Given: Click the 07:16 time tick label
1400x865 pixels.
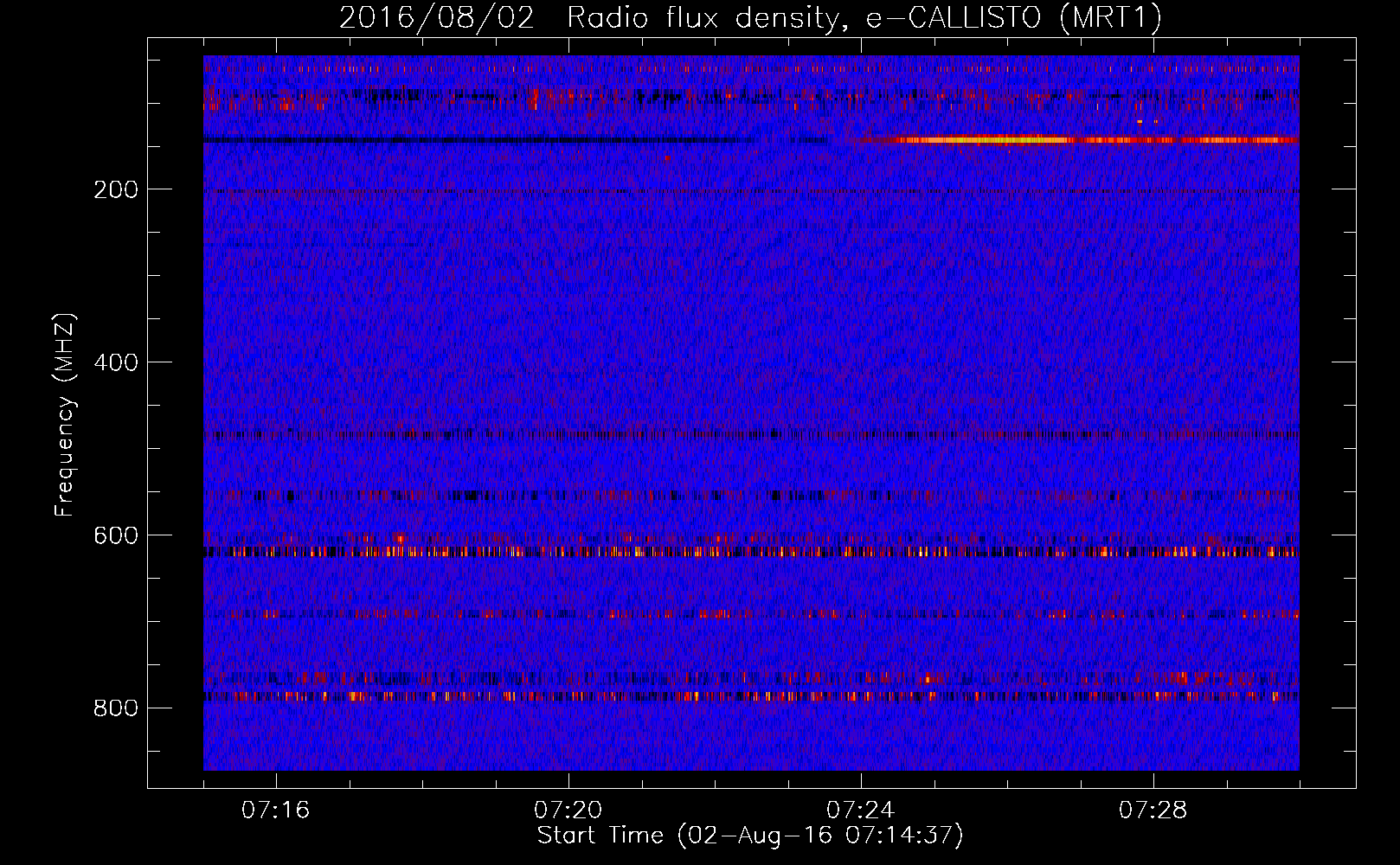Looking at the screenshot, I should pyautogui.click(x=275, y=811).
